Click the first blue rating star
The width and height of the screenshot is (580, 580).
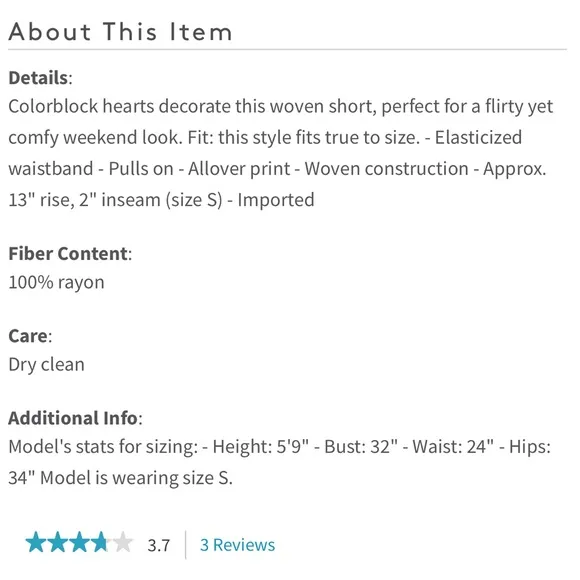[36, 543]
